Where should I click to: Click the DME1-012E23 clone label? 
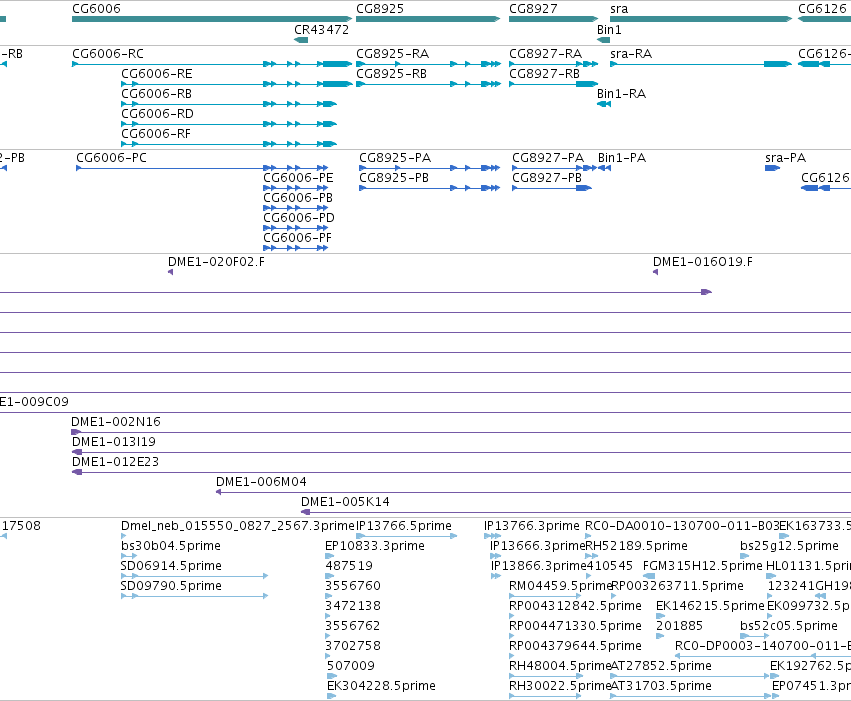(x=115, y=462)
